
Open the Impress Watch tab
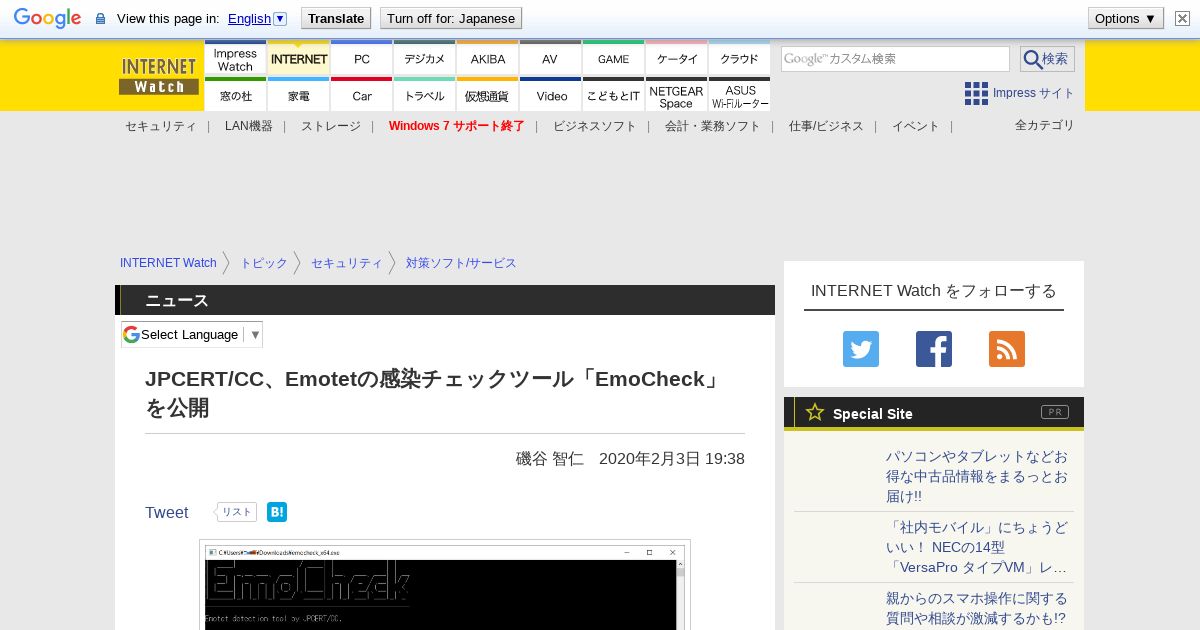[x=236, y=60]
